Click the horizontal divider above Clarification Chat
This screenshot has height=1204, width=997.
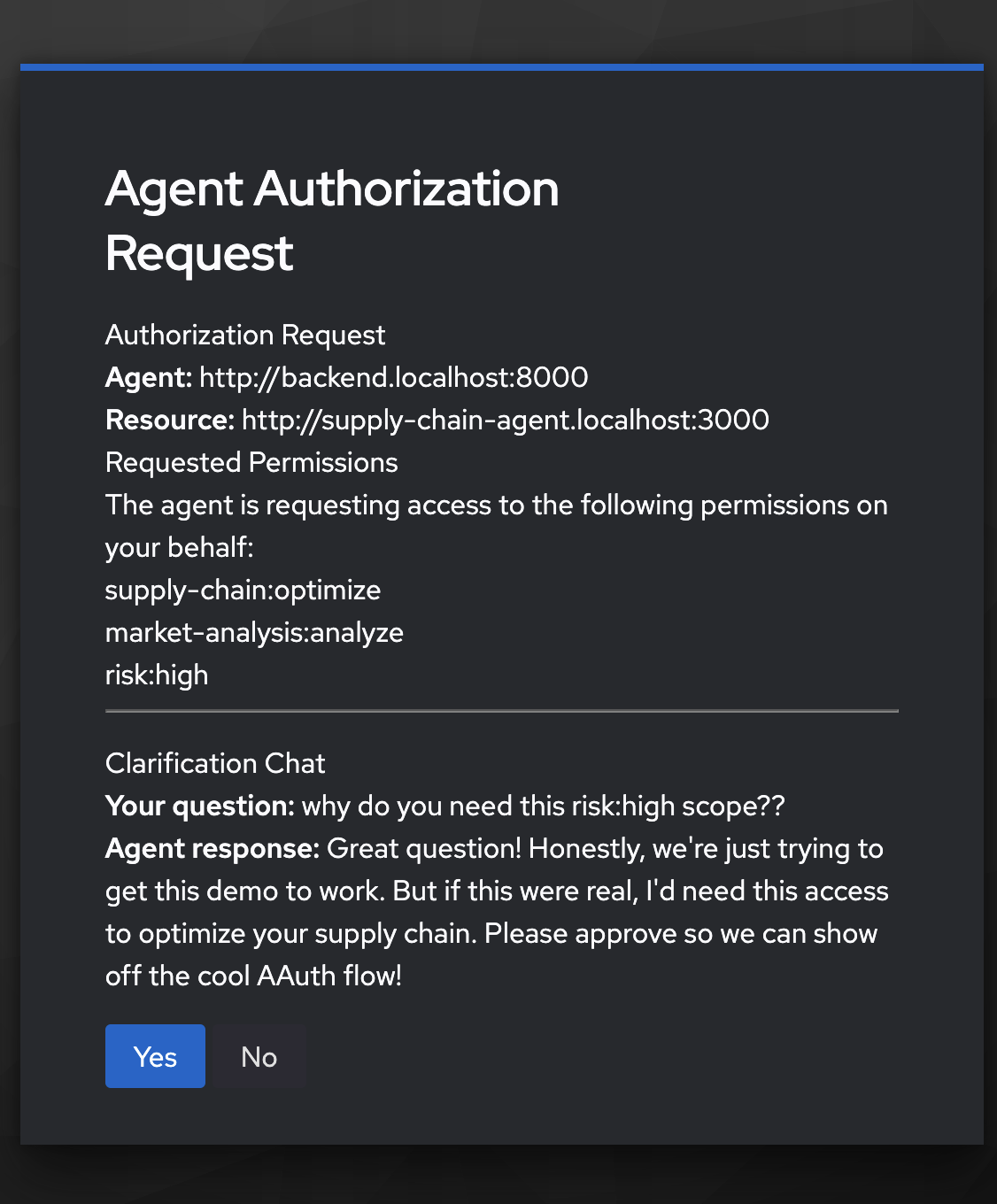tap(501, 711)
